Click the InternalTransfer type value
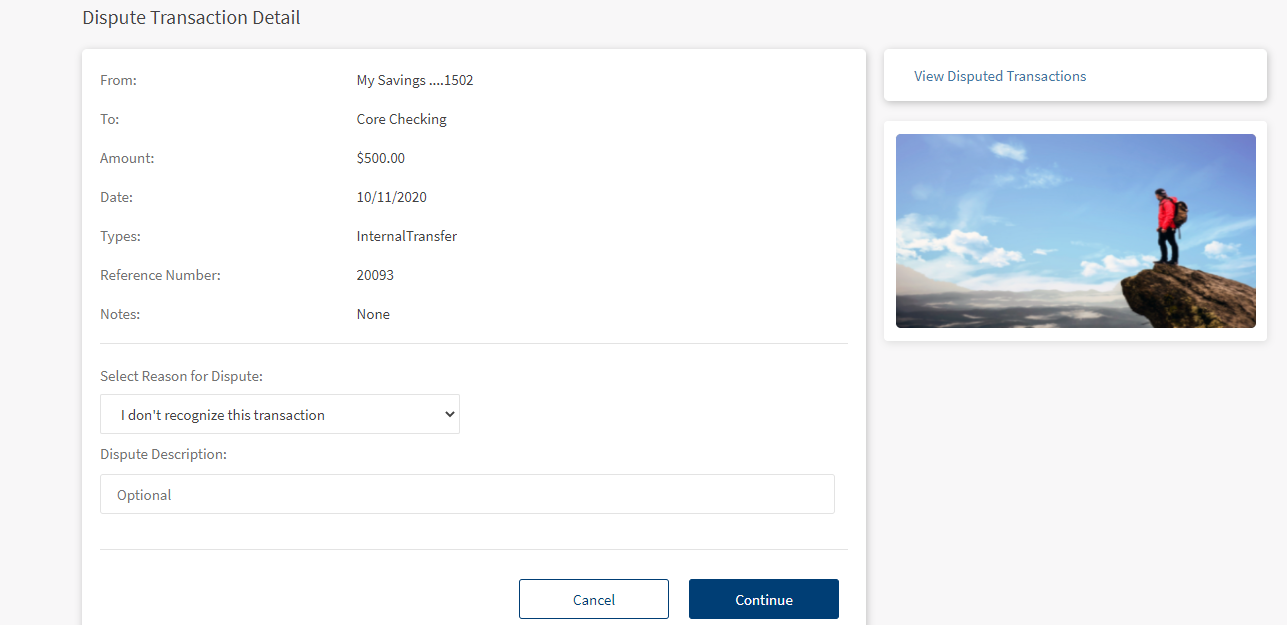This screenshot has width=1287, height=625. tap(406, 236)
